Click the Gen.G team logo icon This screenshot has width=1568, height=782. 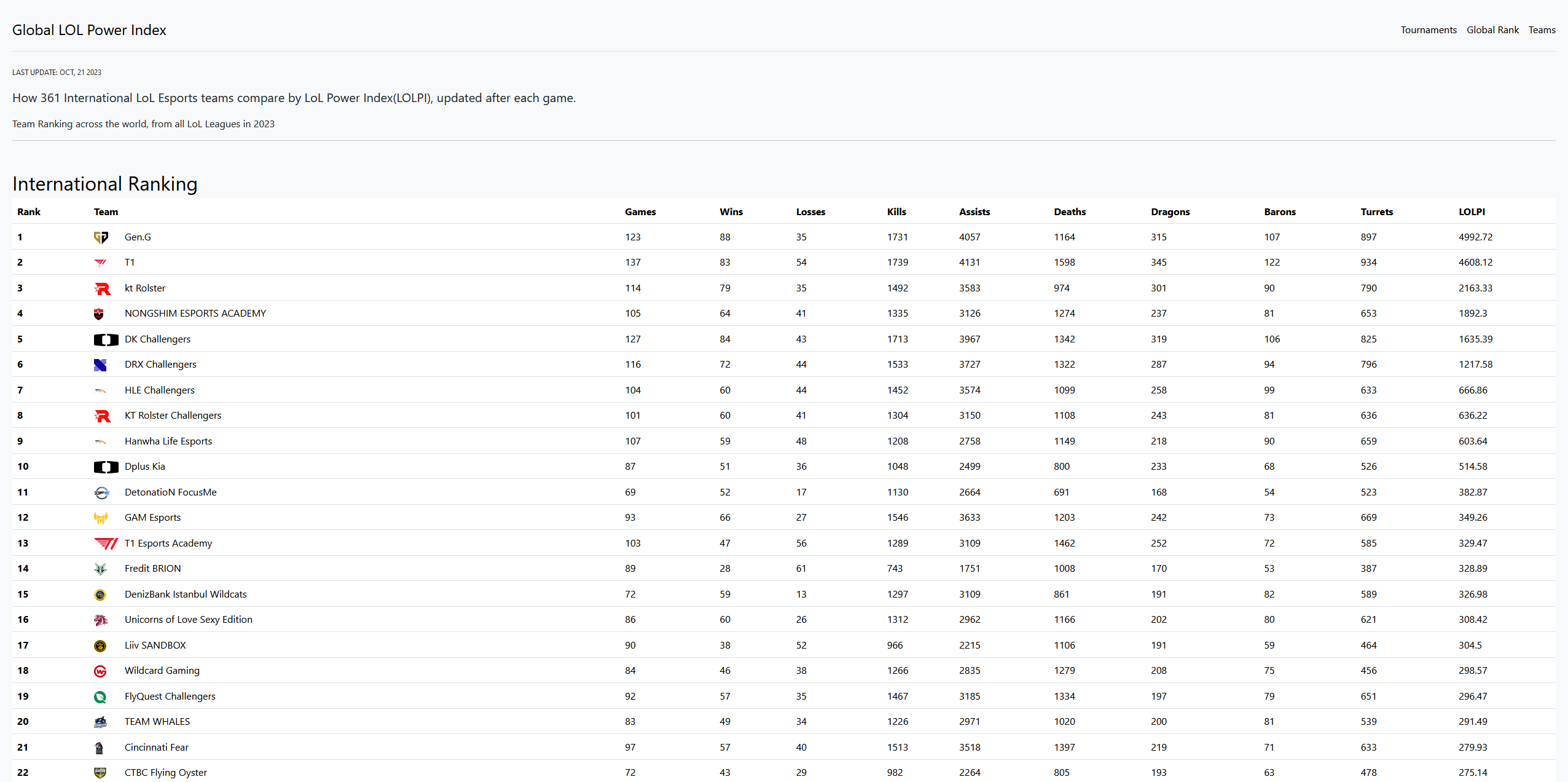click(101, 237)
